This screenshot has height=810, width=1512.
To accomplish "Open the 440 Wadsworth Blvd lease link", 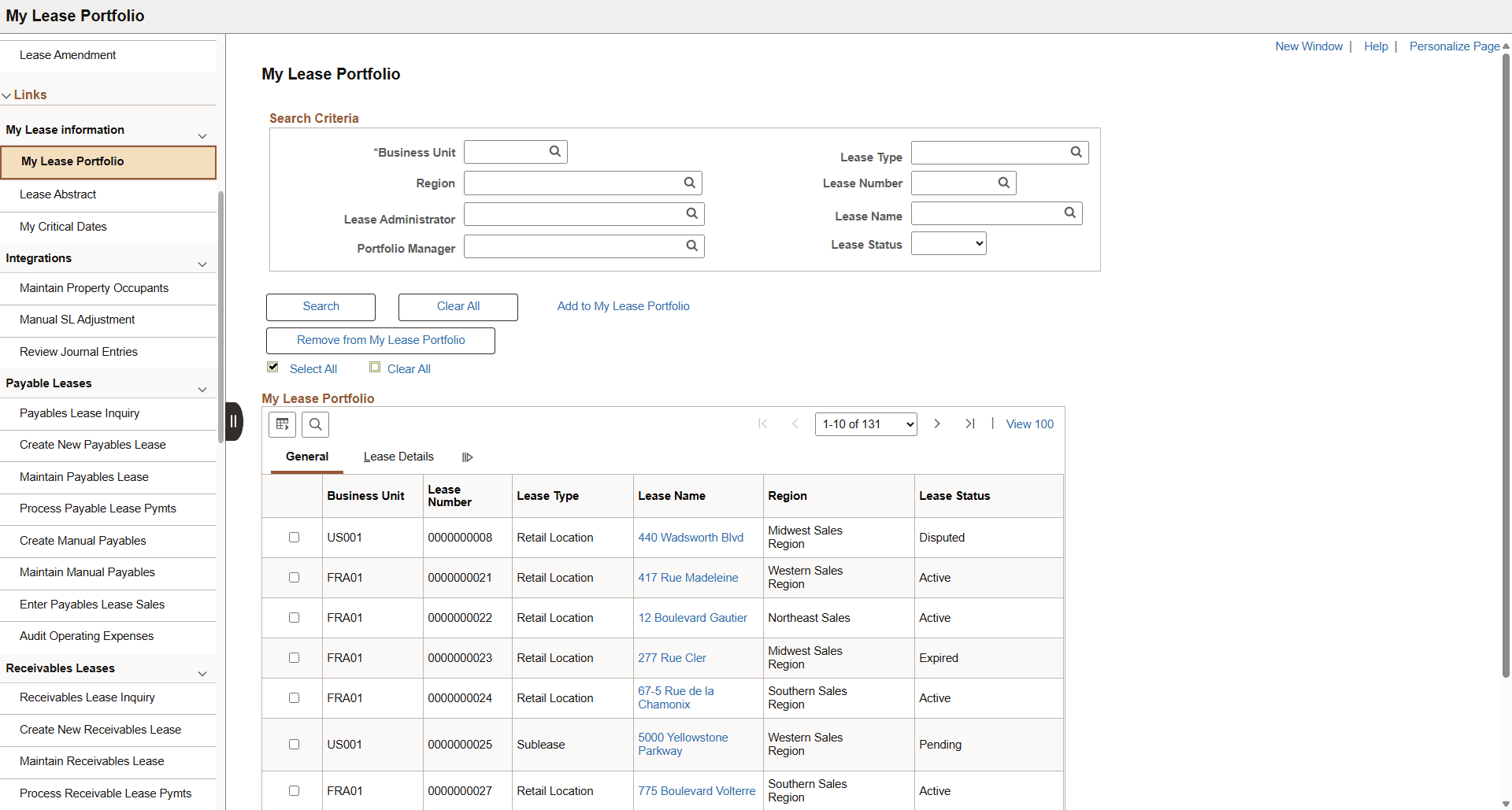I will (x=691, y=537).
